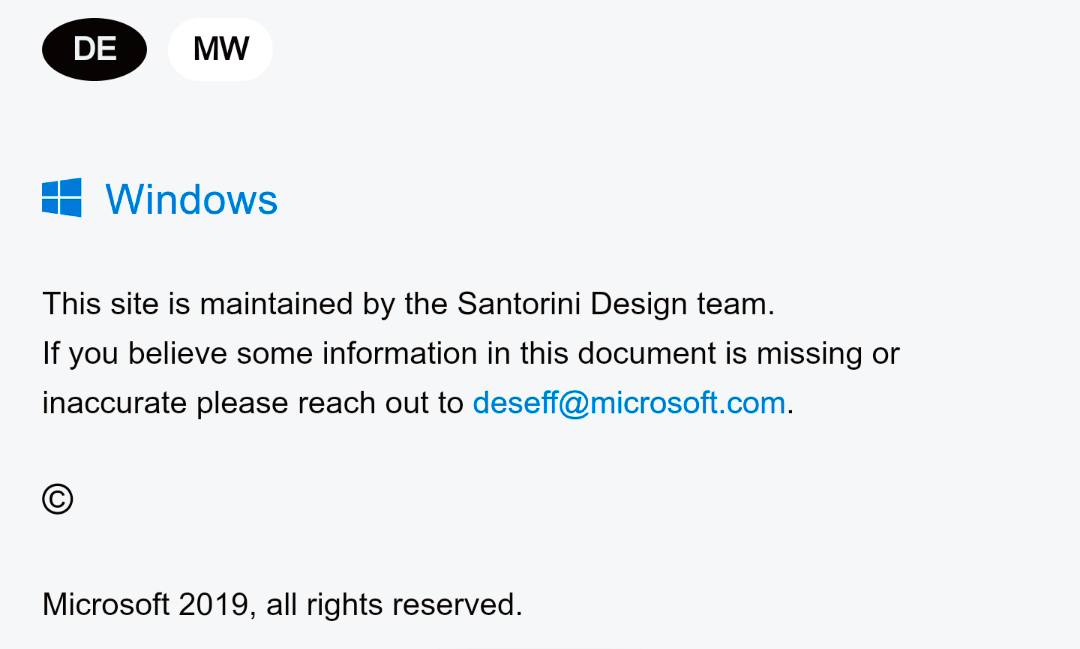Open the deseff@microsoft.com email link
This screenshot has height=649, width=1080.
629,403
